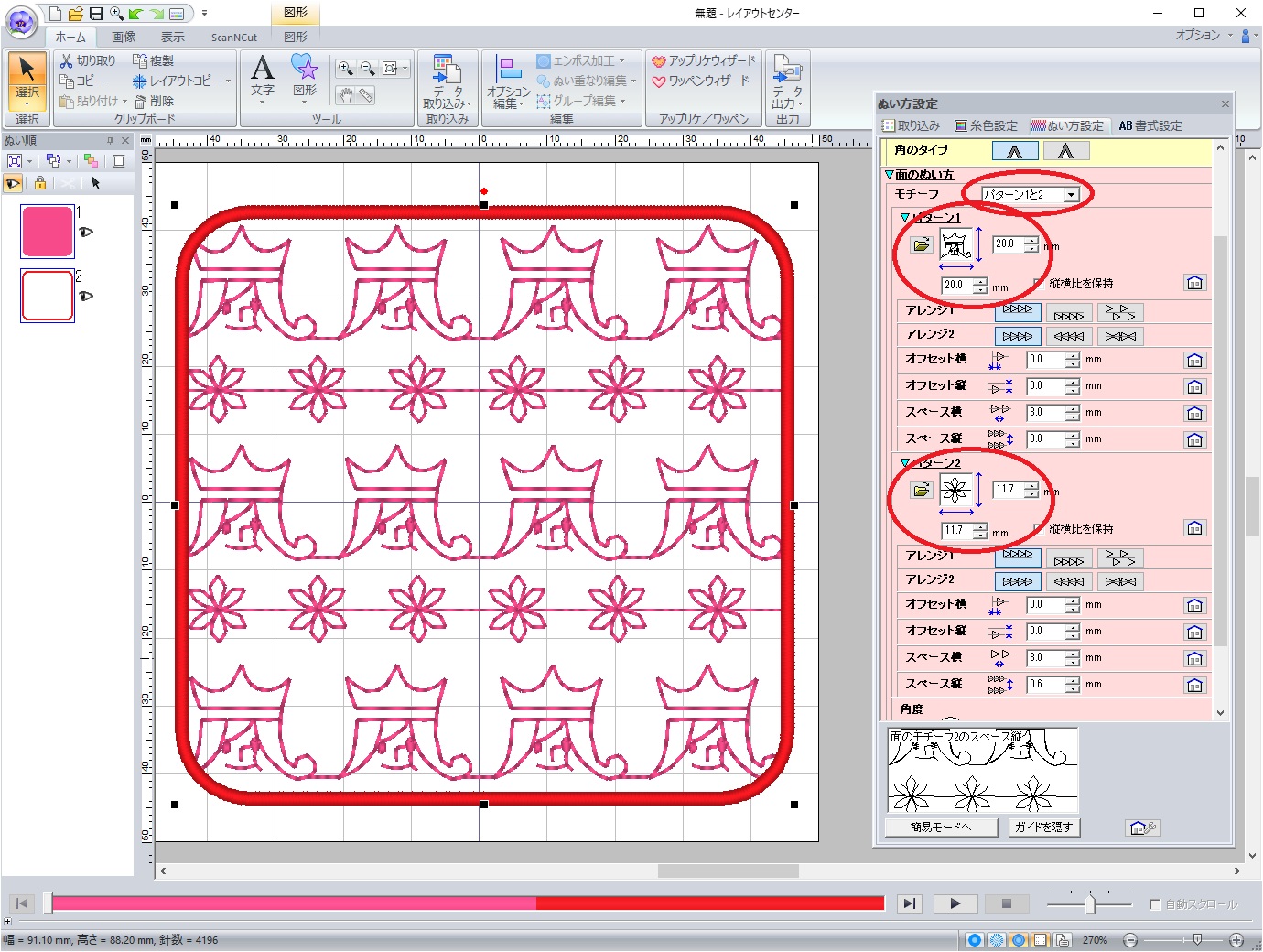This screenshot has height=952, width=1263.
Task: Open the オプション menu at top right
Action: [1203, 35]
